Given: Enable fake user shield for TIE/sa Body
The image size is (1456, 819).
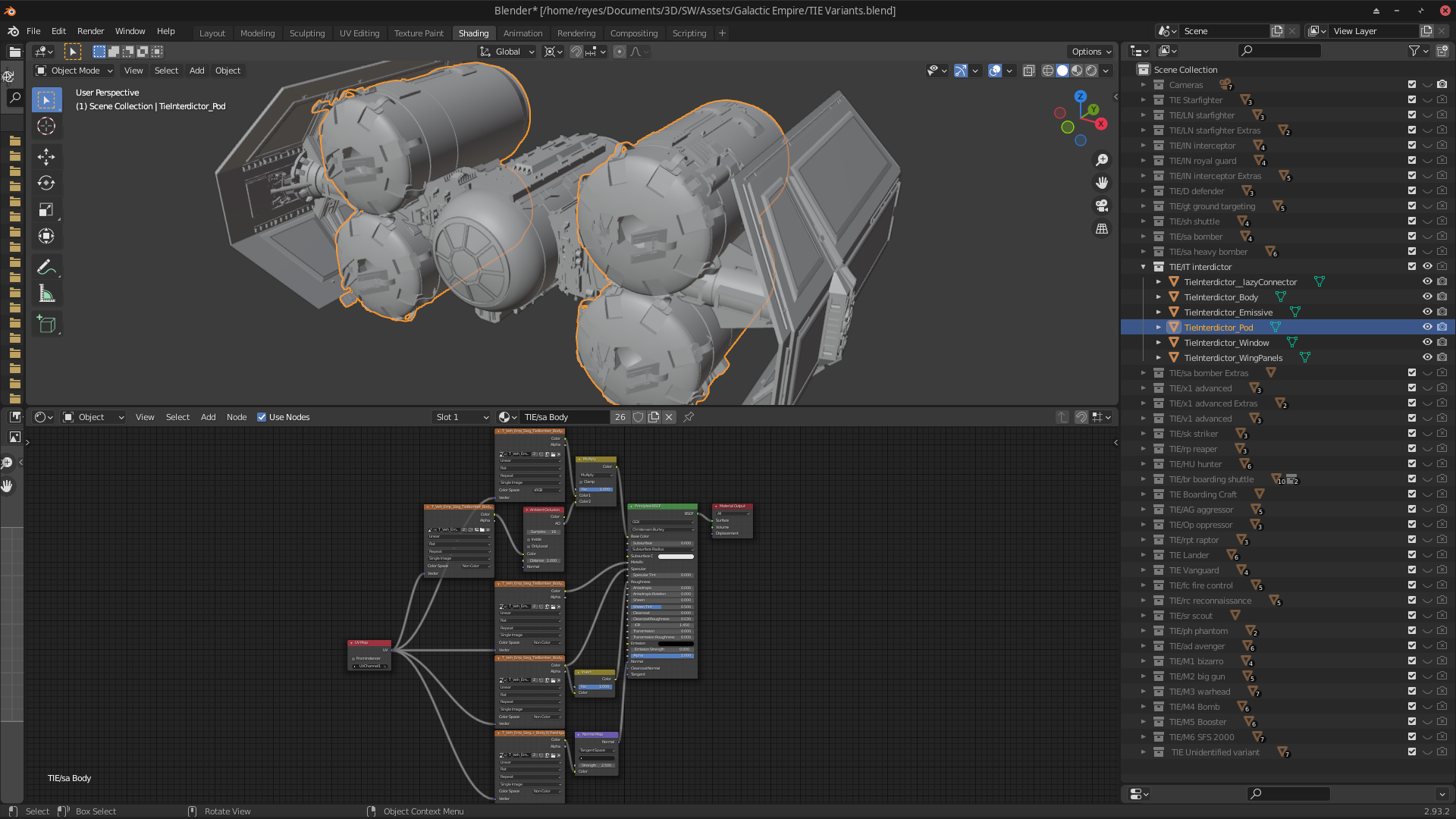Looking at the screenshot, I should tap(639, 417).
